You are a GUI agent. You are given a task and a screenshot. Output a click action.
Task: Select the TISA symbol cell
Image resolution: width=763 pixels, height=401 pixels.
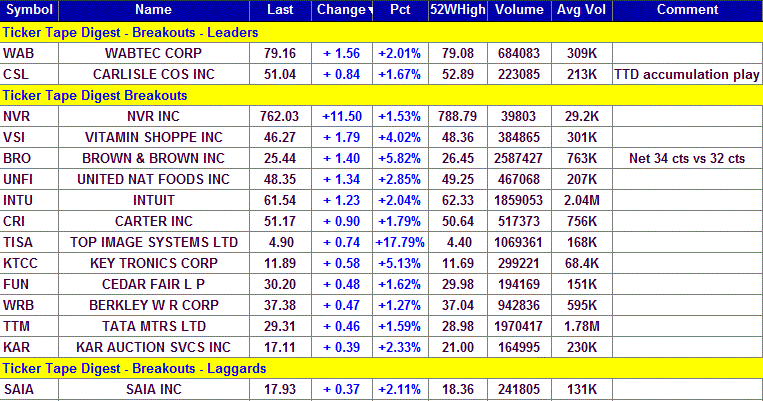[29, 242]
